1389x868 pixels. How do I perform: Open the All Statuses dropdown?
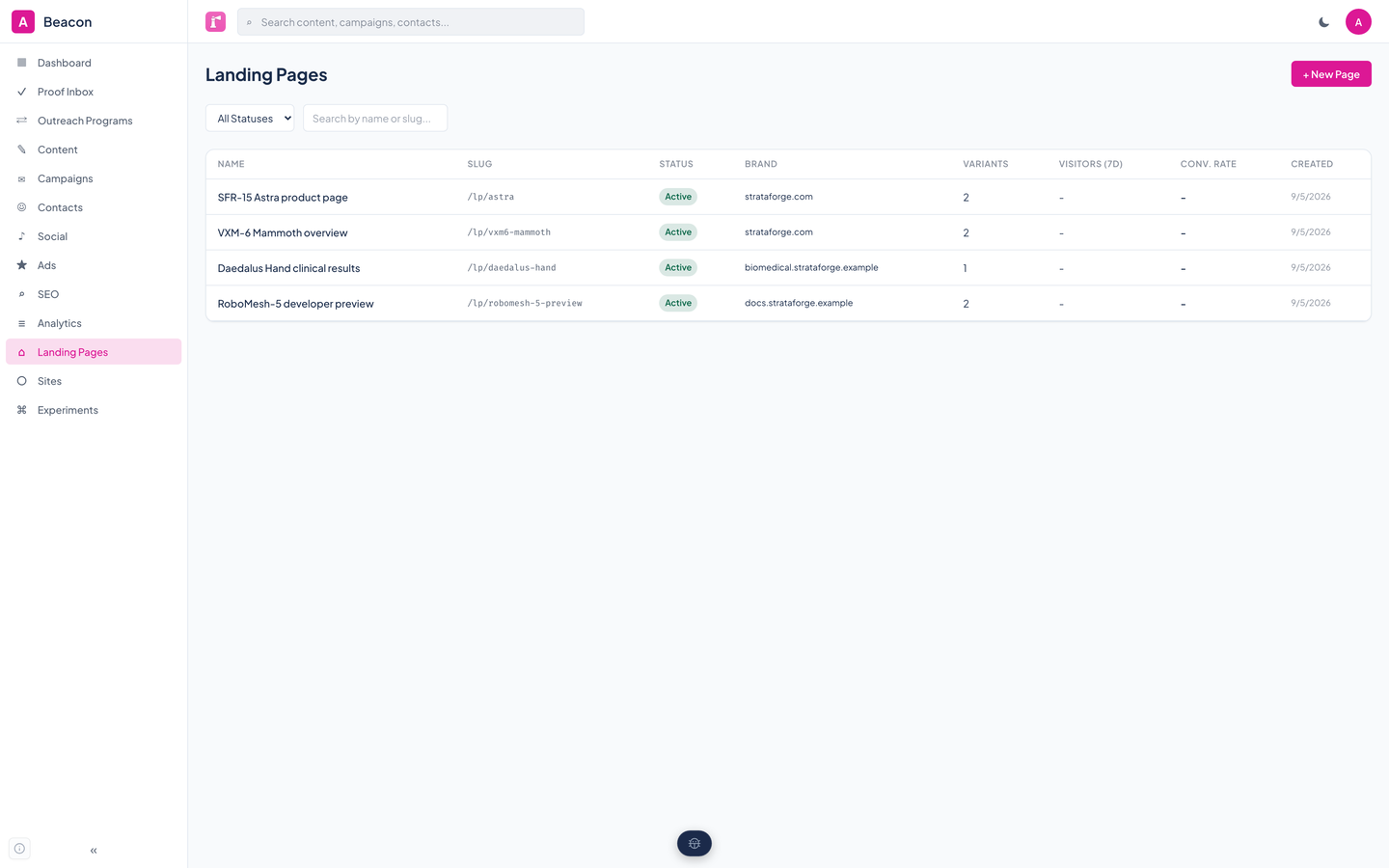[250, 119]
